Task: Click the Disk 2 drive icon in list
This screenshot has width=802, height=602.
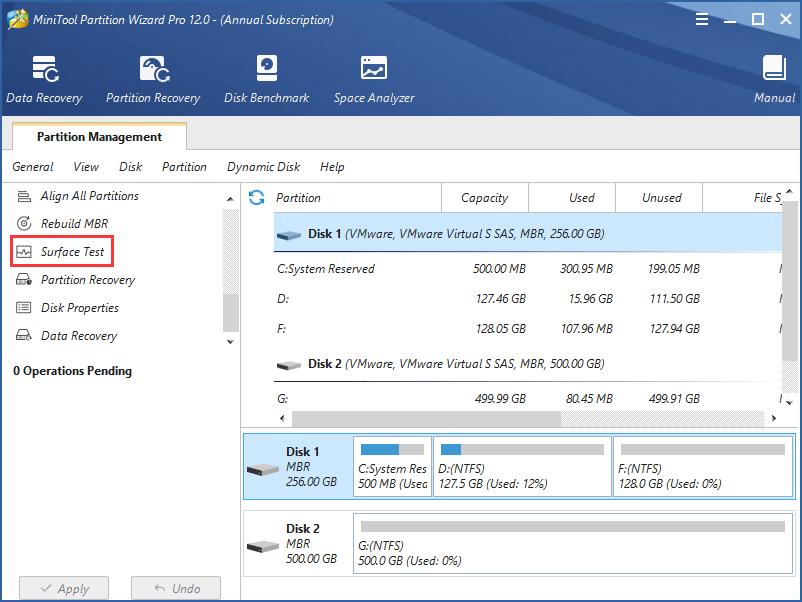Action: pyautogui.click(x=288, y=365)
